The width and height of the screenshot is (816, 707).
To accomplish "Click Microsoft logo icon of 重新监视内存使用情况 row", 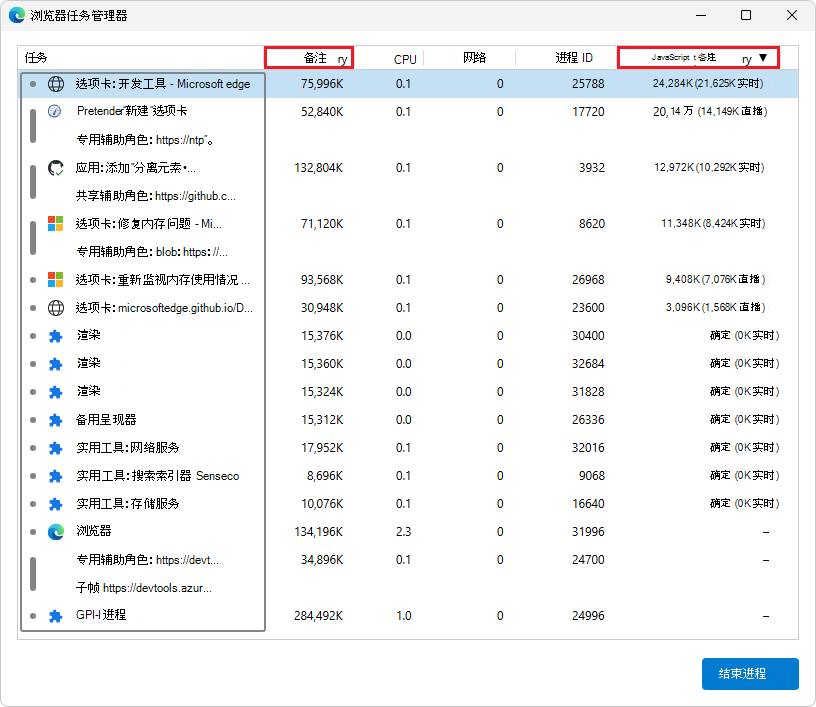I will coord(56,280).
